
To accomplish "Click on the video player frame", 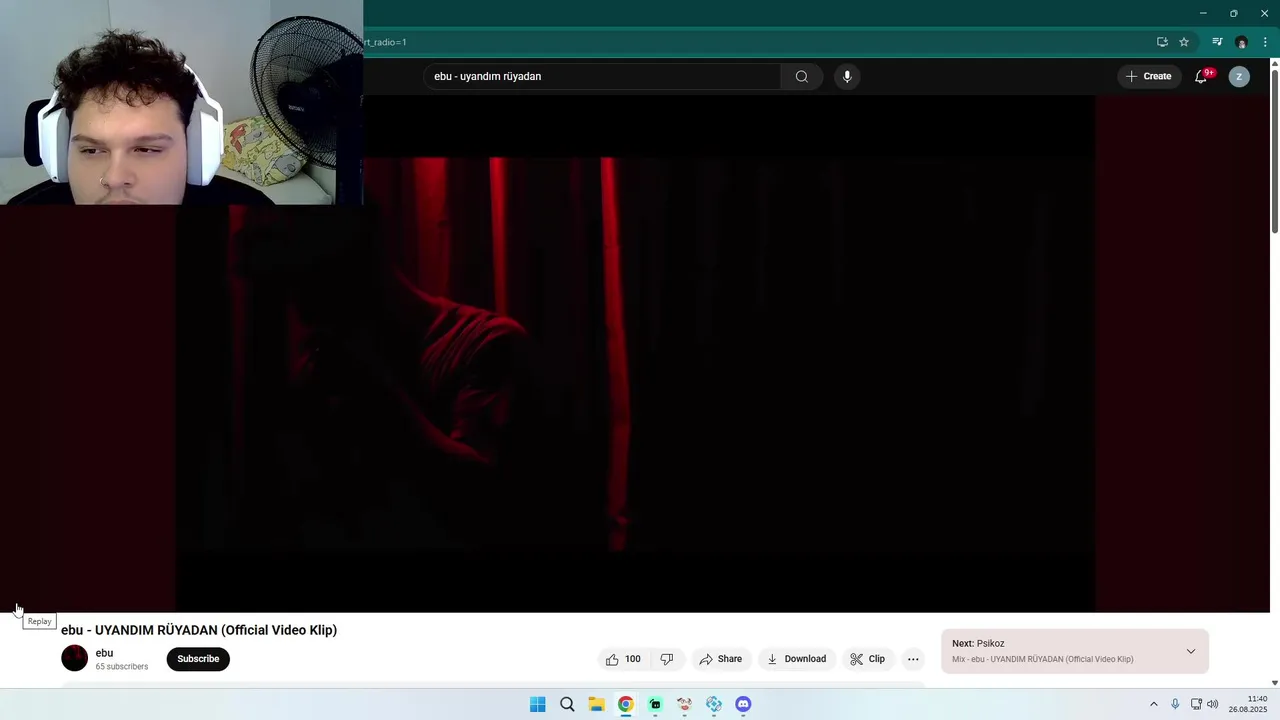I will point(635,354).
